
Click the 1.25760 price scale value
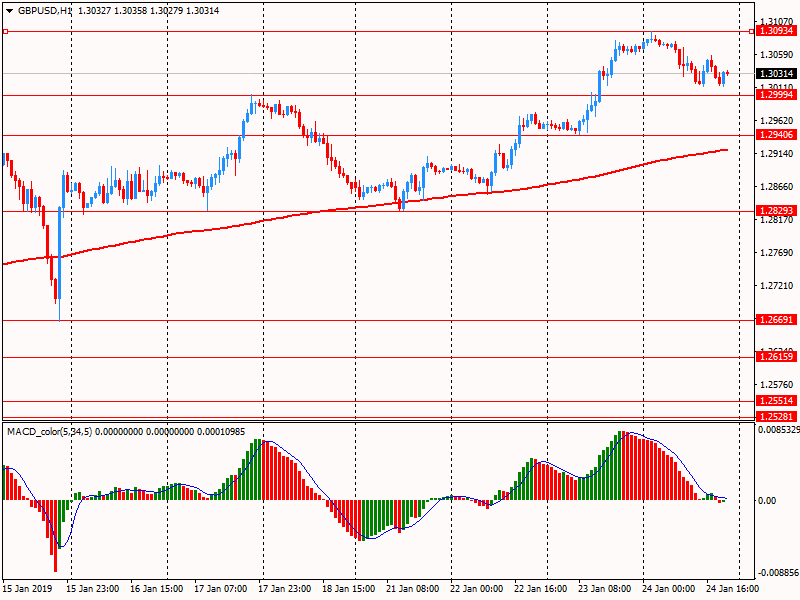coord(777,385)
